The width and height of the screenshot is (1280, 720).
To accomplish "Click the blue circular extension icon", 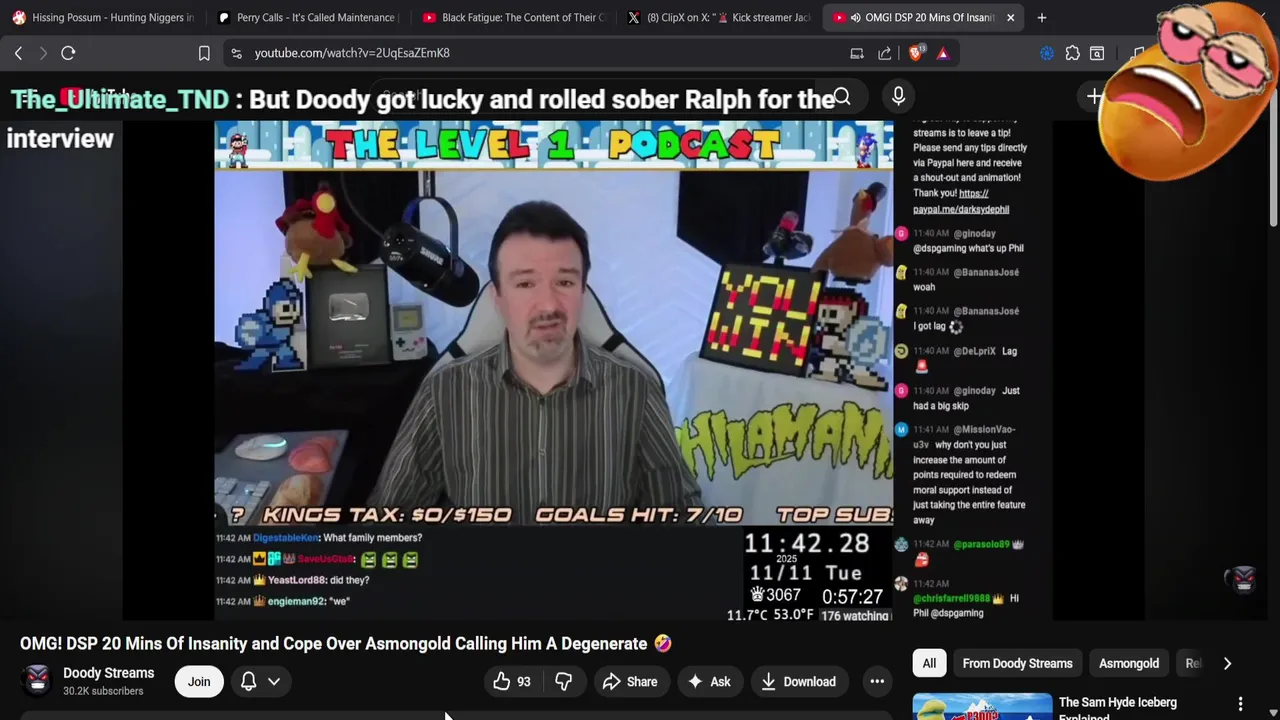I will 1047,53.
